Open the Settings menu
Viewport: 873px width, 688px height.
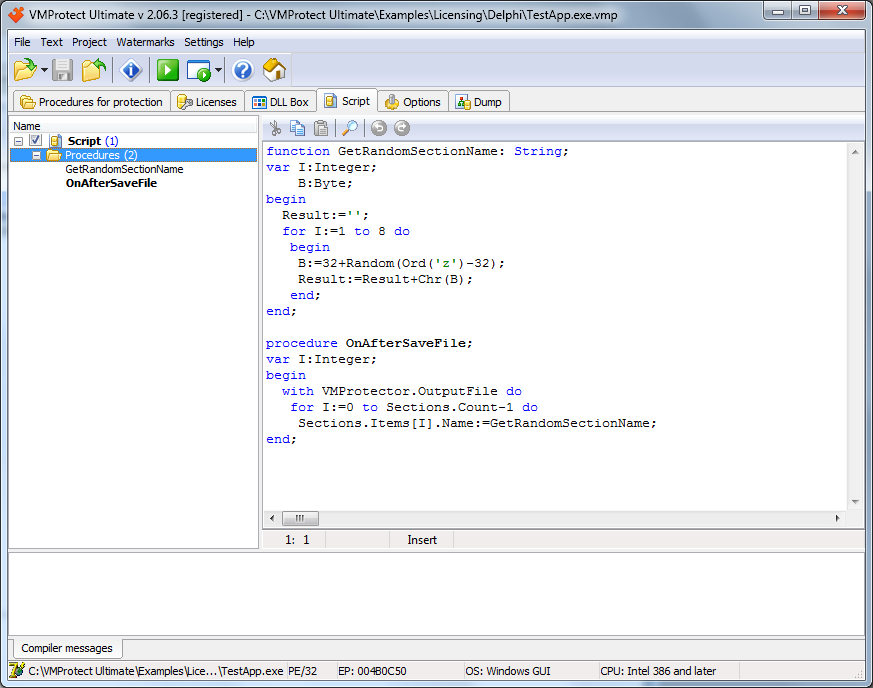click(204, 42)
